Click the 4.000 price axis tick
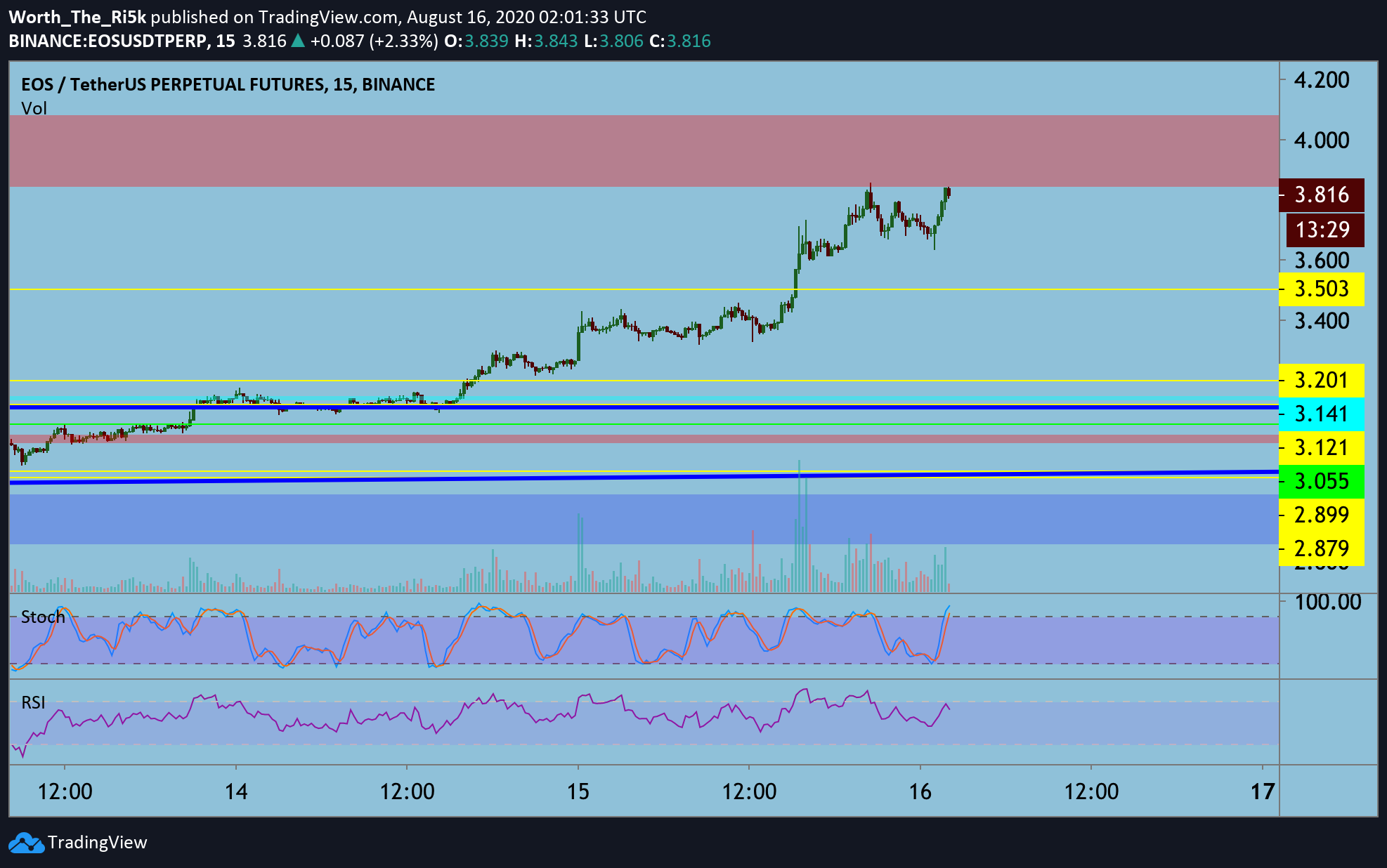Image resolution: width=1387 pixels, height=868 pixels. [1322, 140]
